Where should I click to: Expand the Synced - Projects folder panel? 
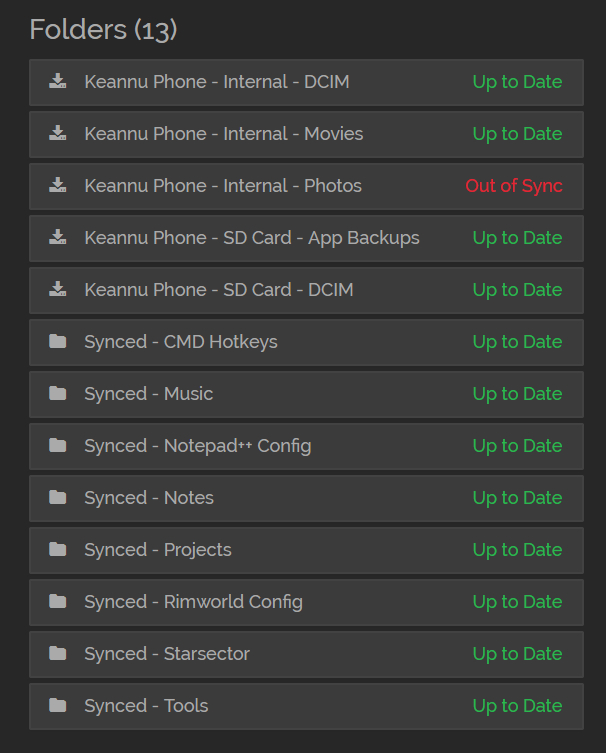tap(158, 550)
